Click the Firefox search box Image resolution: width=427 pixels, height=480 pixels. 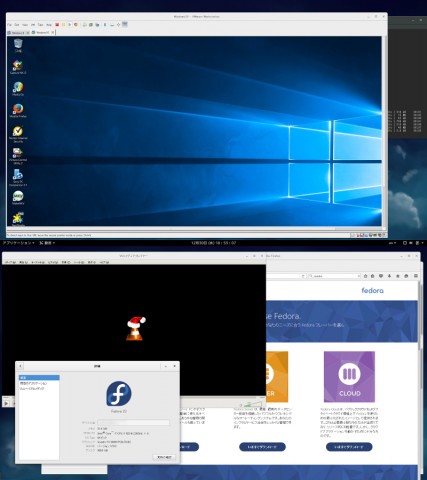(334, 276)
